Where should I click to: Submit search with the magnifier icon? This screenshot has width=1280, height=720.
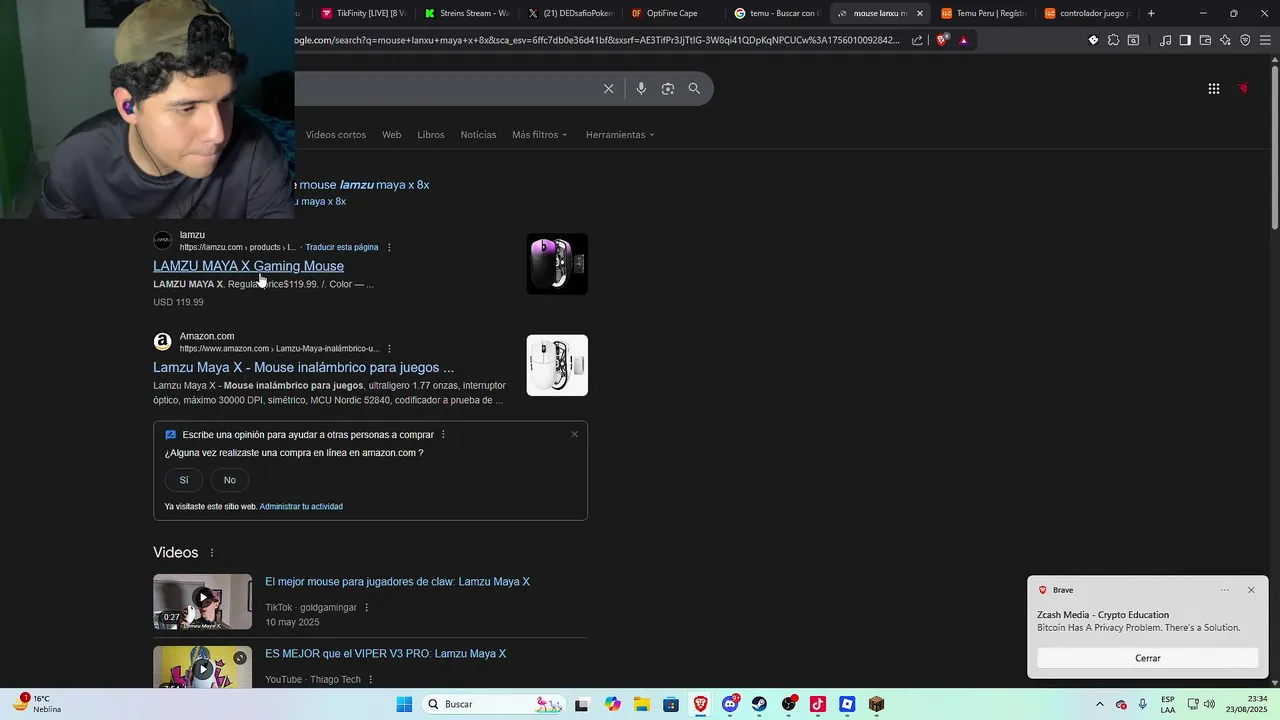pyautogui.click(x=694, y=89)
